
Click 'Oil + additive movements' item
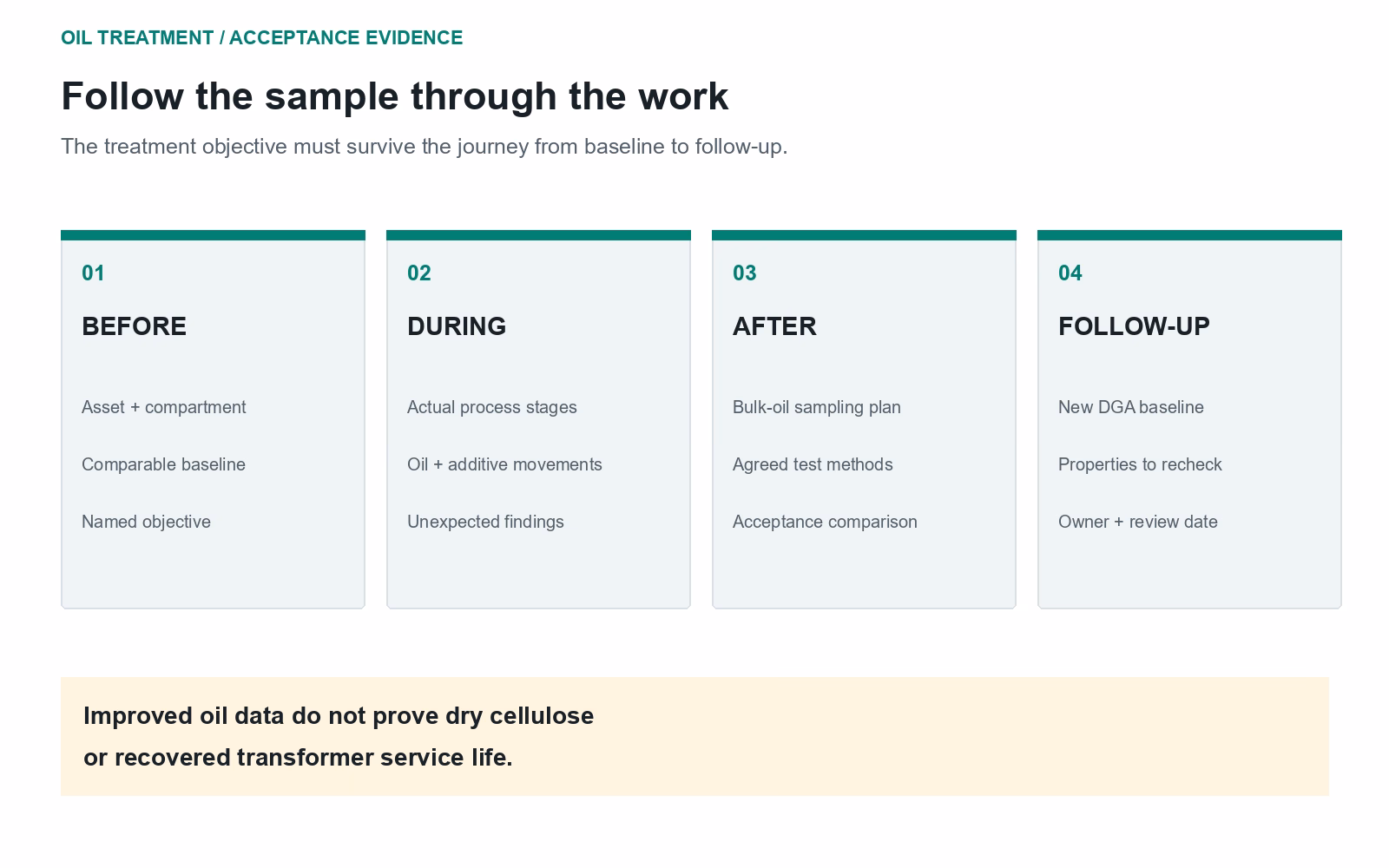coord(504,464)
